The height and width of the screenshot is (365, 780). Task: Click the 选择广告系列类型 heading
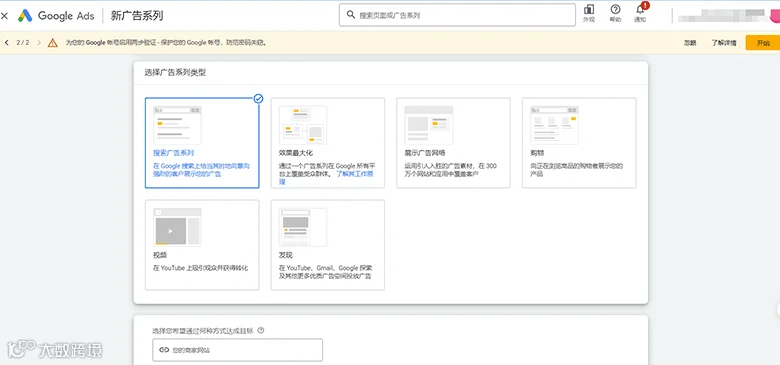[x=175, y=73]
